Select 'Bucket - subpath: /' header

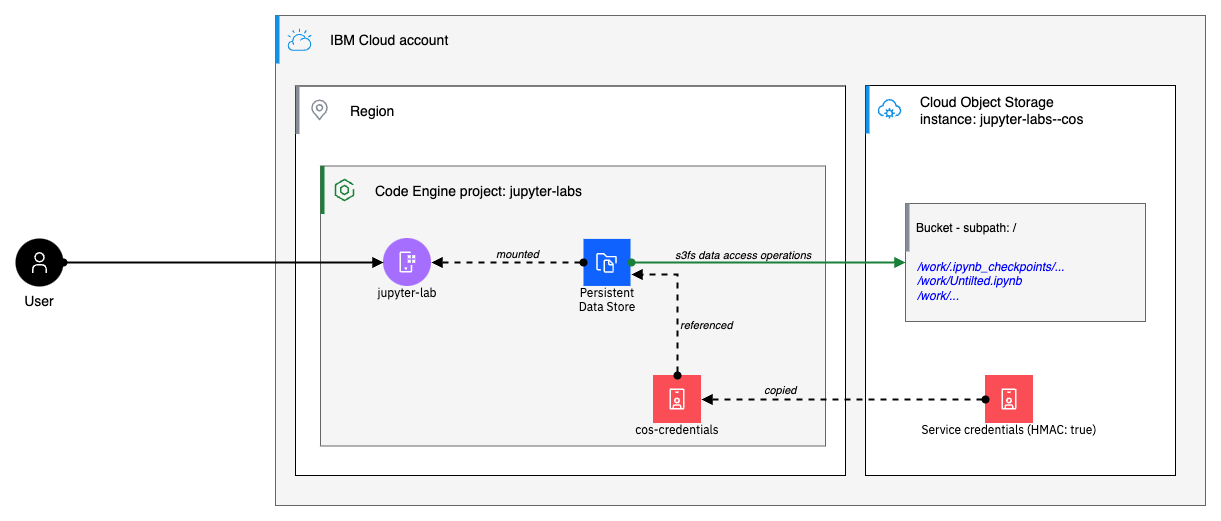click(x=966, y=228)
